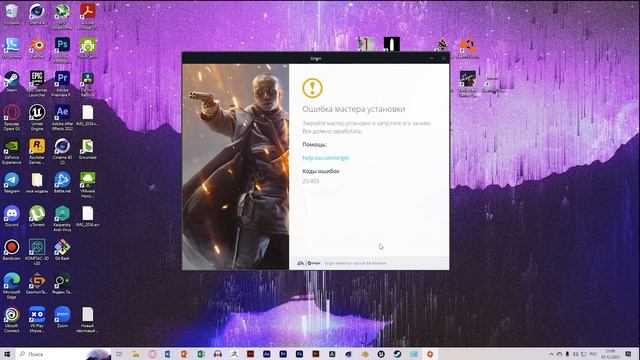Open GeForce Experience desktop icon
Image resolution: width=640 pixels, height=360 pixels.
pyautogui.click(x=11, y=151)
